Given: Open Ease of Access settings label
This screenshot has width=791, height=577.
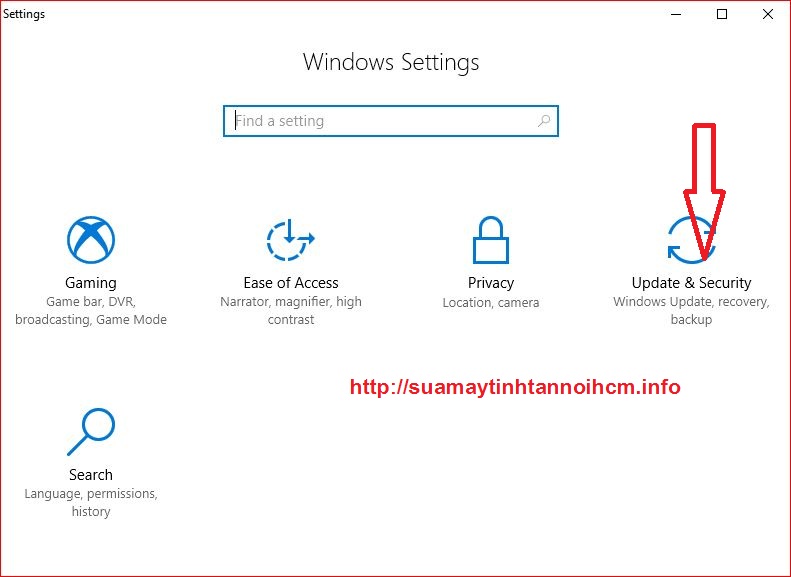Looking at the screenshot, I should 291,283.
